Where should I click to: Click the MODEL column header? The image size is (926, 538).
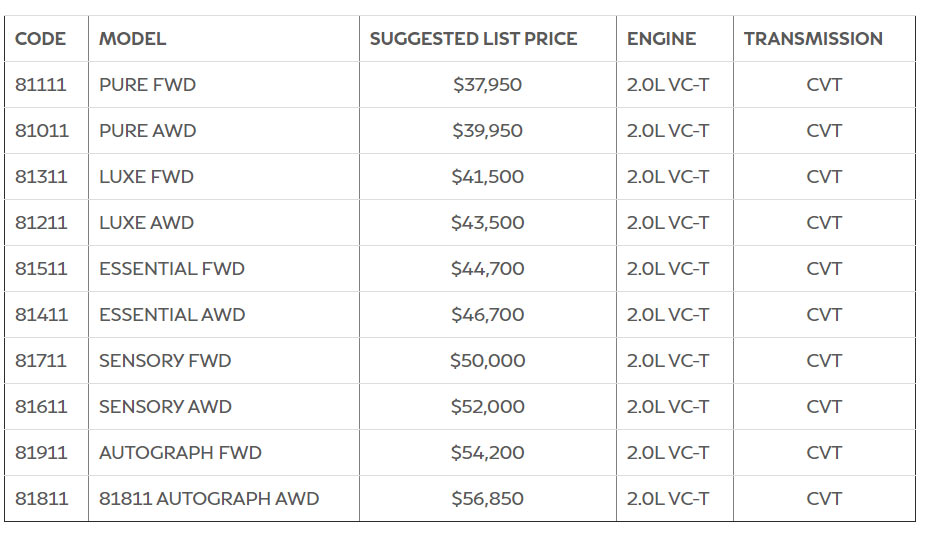133,39
